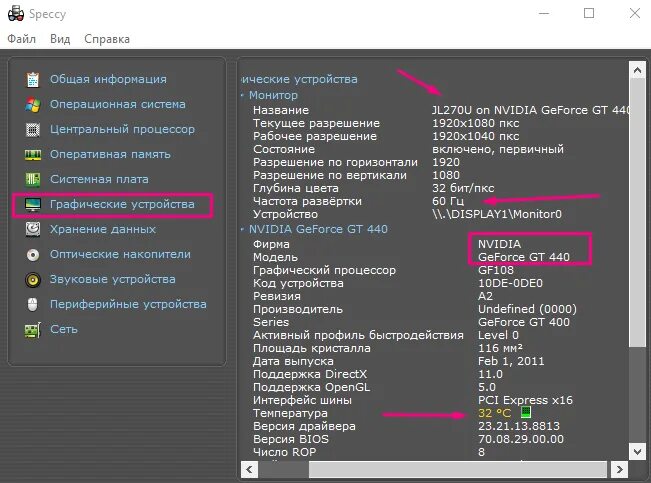View Периферийные устройства section

coord(128,304)
